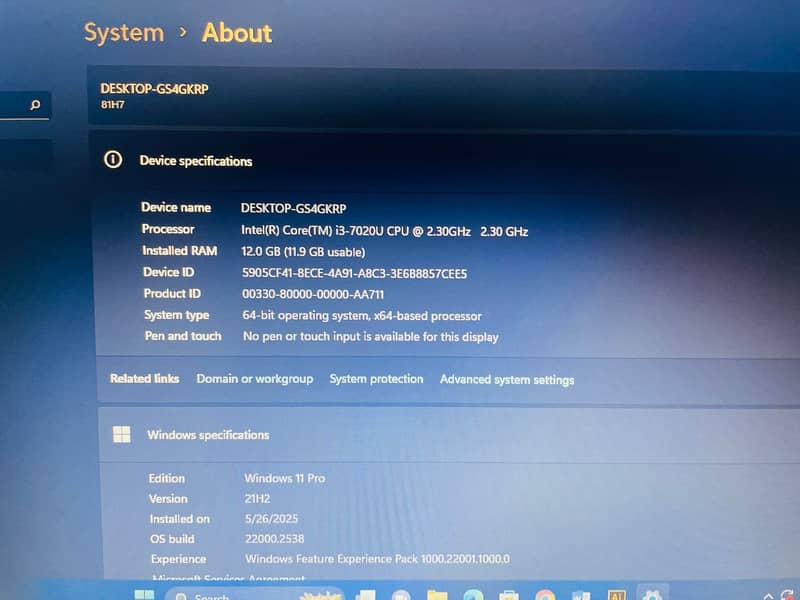
Task: Click the Windows logo beside Windows specifications
Action: [121, 434]
